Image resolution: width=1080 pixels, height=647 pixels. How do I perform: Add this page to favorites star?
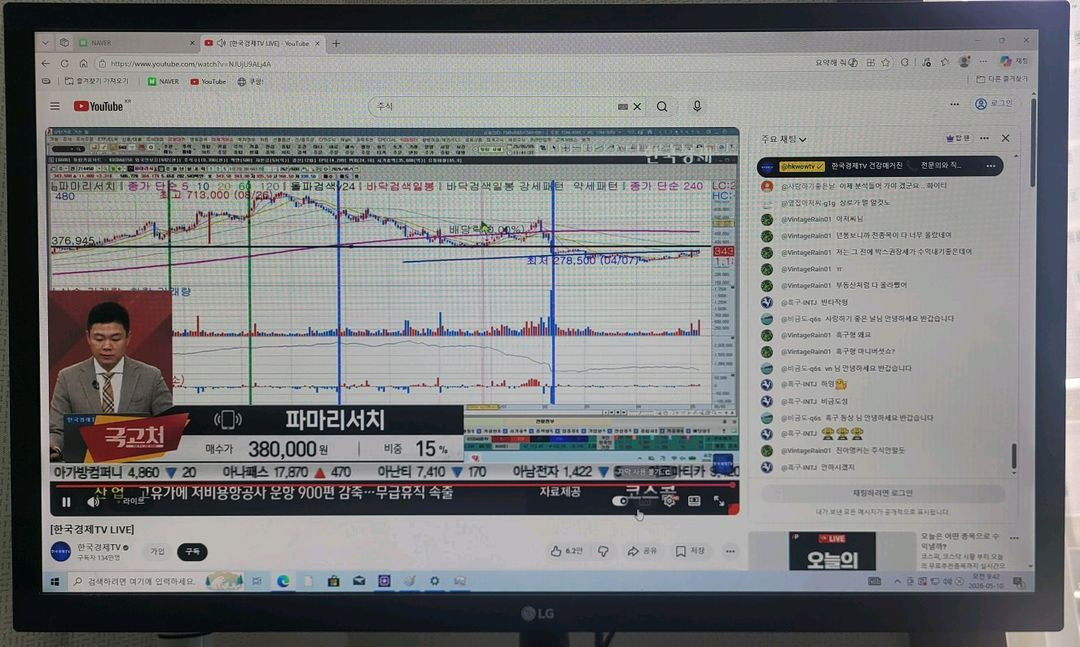point(886,62)
